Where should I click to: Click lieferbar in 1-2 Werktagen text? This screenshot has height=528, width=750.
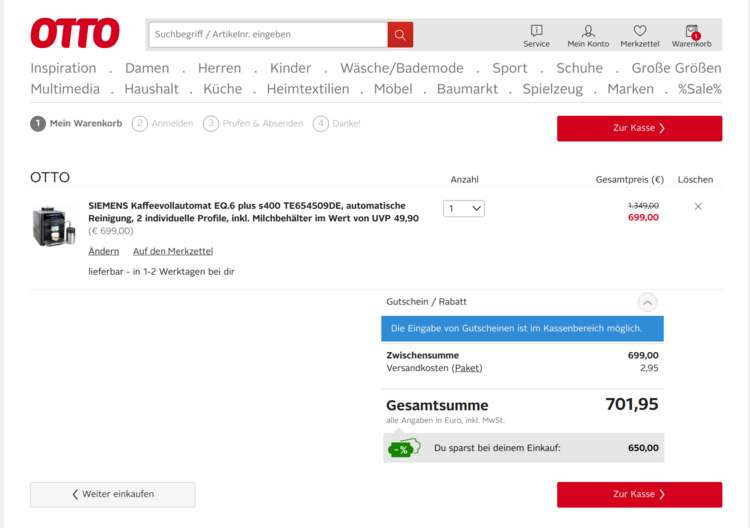click(161, 272)
